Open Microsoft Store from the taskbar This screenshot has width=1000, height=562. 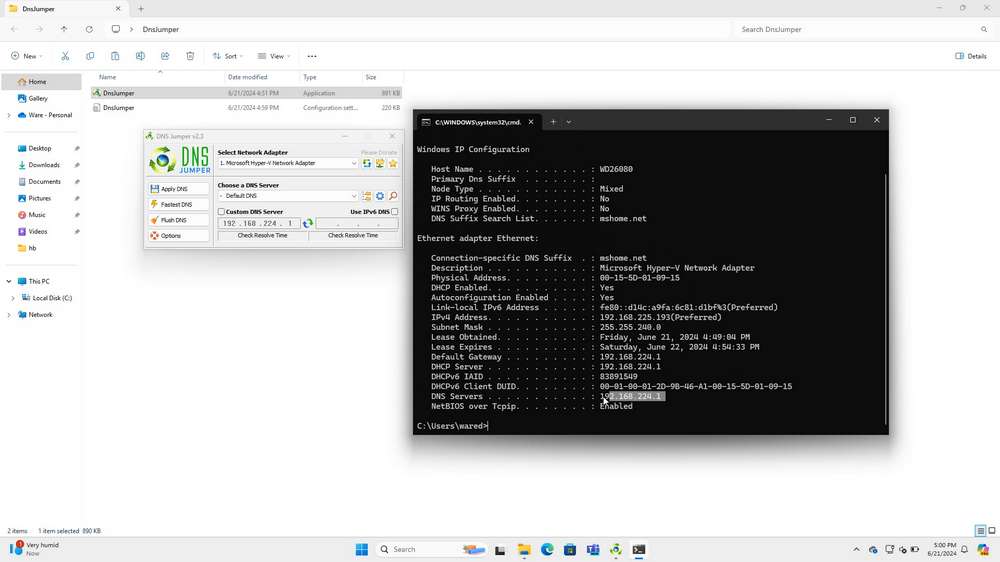[x=570, y=549]
